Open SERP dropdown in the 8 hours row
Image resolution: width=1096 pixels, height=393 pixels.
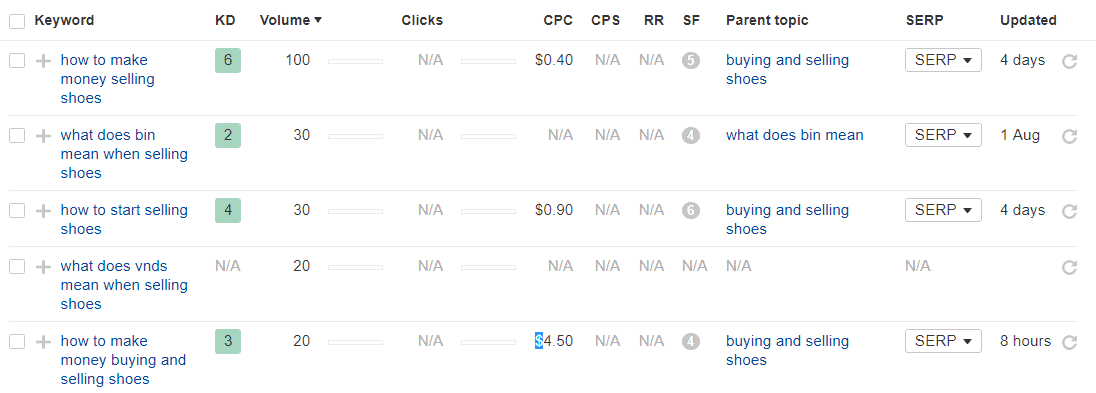(943, 341)
